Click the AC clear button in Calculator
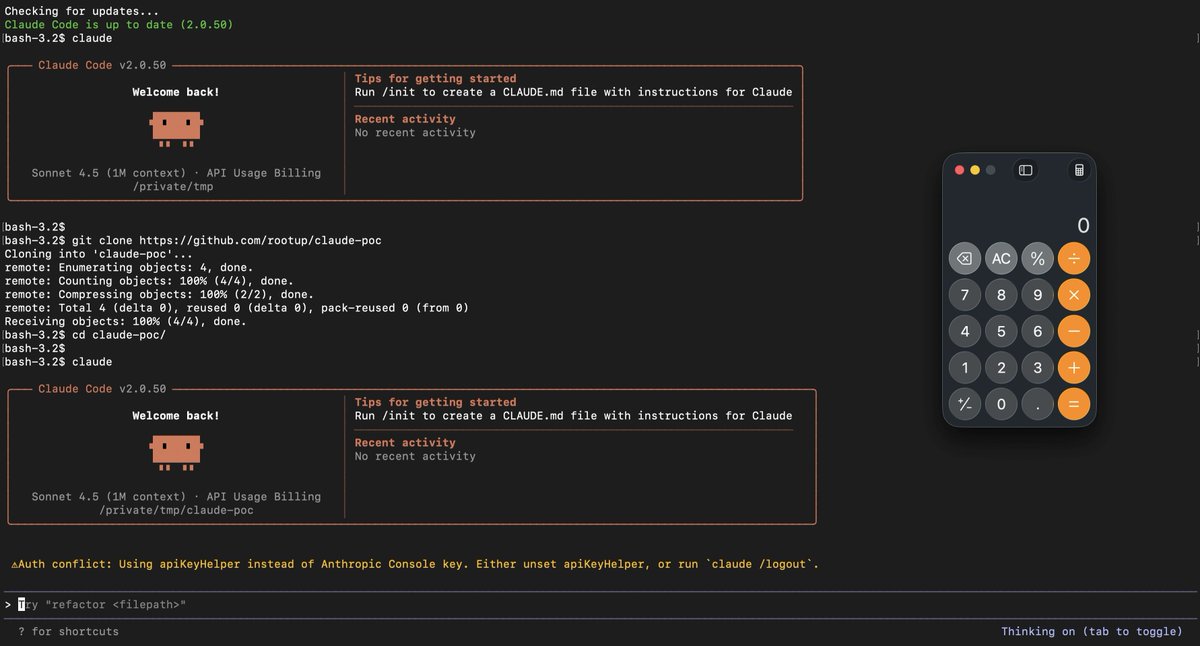1200x646 pixels. pos(1001,258)
